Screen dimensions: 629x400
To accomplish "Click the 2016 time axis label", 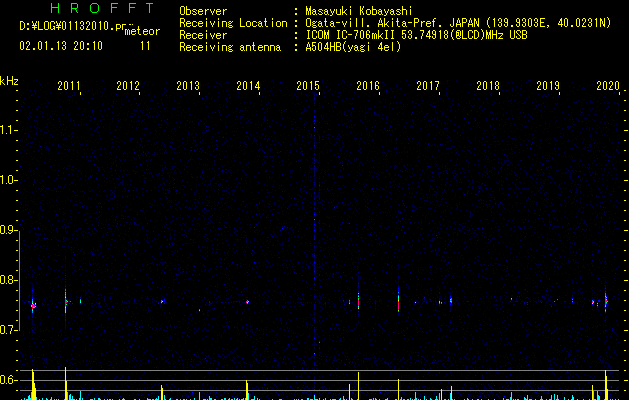I will tap(368, 85).
